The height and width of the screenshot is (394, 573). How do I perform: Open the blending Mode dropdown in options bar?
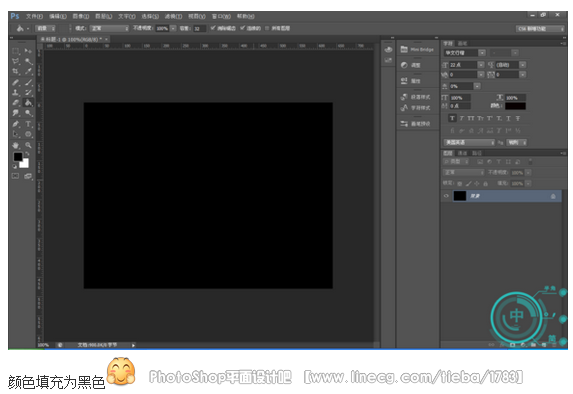coord(109,28)
